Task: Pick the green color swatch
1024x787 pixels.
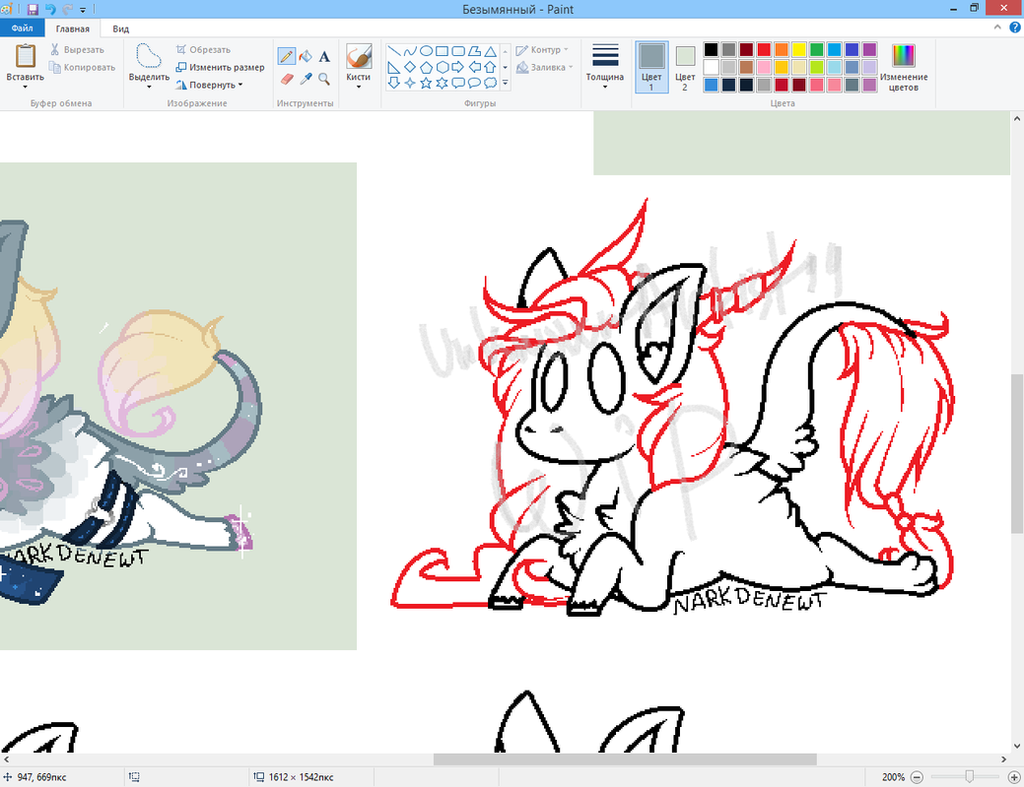Action: (x=816, y=50)
